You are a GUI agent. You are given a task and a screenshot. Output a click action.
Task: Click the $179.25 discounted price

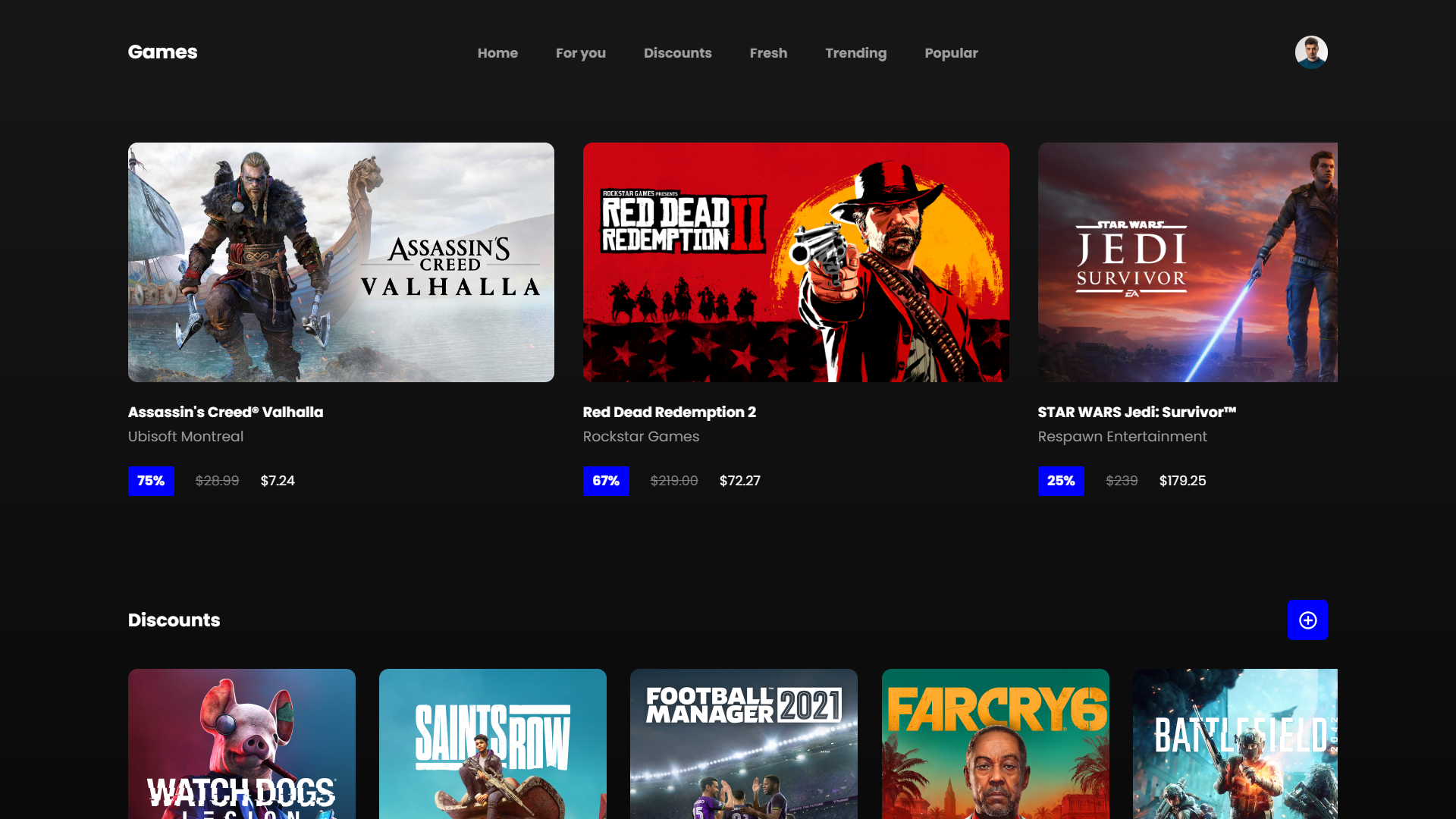[x=1182, y=481]
